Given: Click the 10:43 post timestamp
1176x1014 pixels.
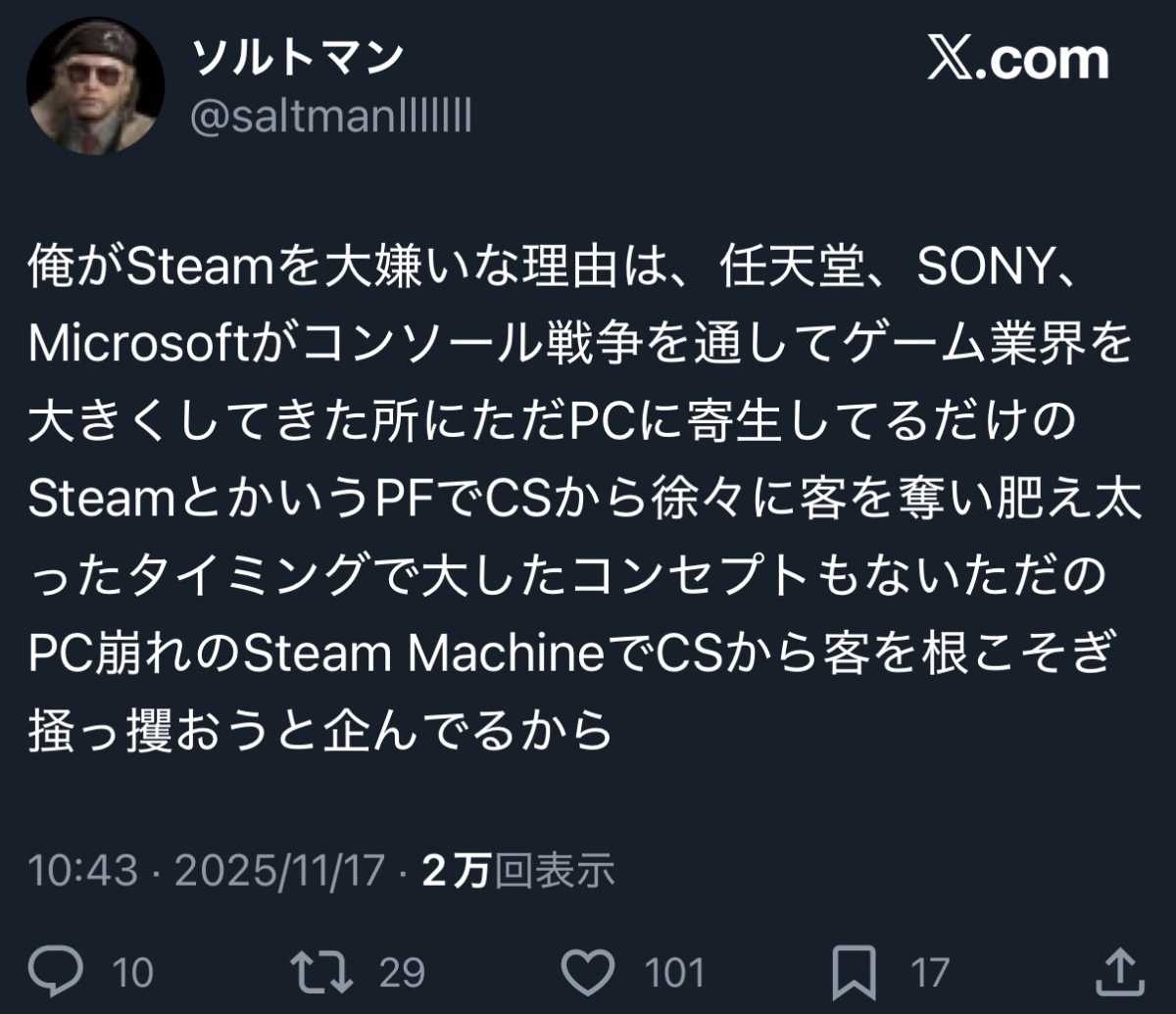Looking at the screenshot, I should click(x=83, y=870).
